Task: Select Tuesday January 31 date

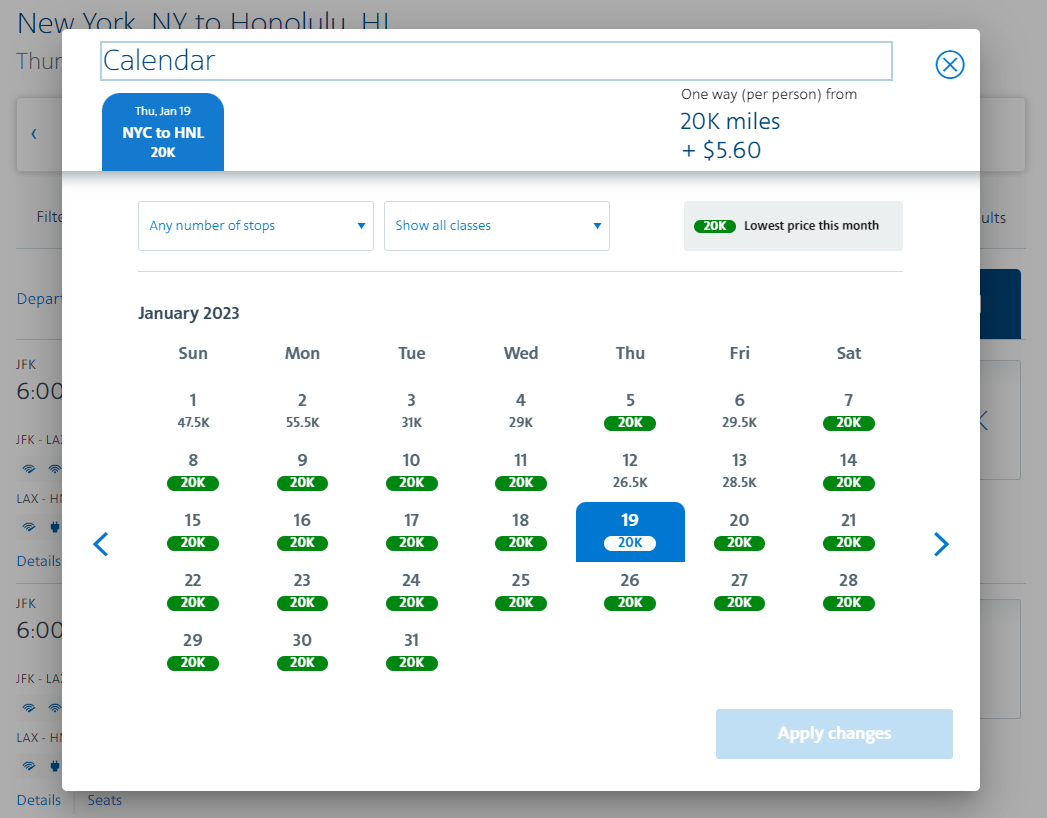Action: coord(411,652)
